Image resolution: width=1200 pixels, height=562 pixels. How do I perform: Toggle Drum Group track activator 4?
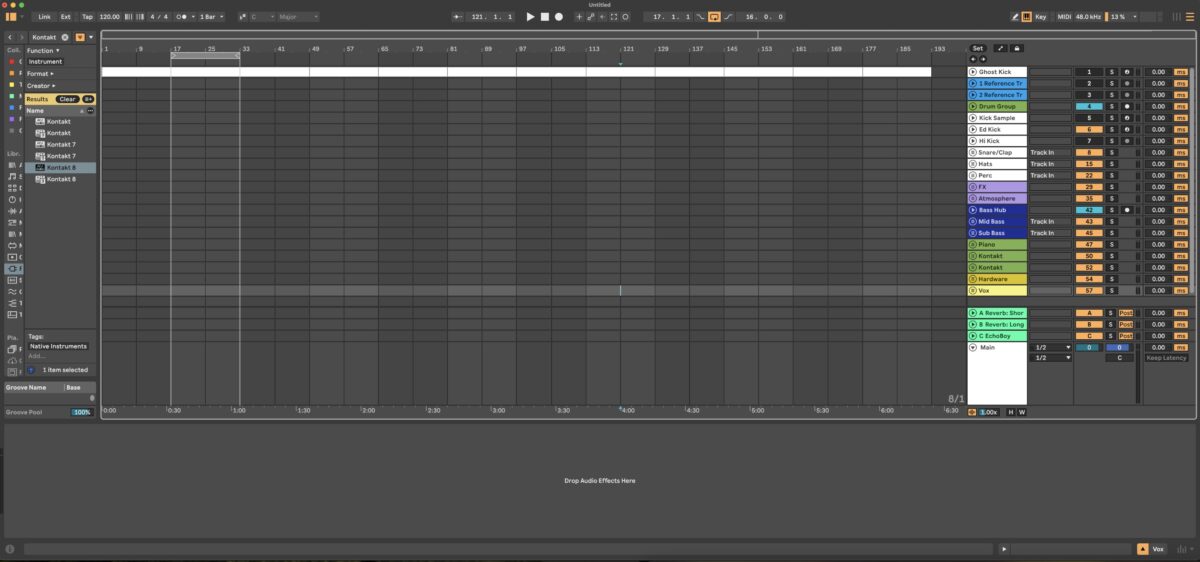(x=1088, y=106)
